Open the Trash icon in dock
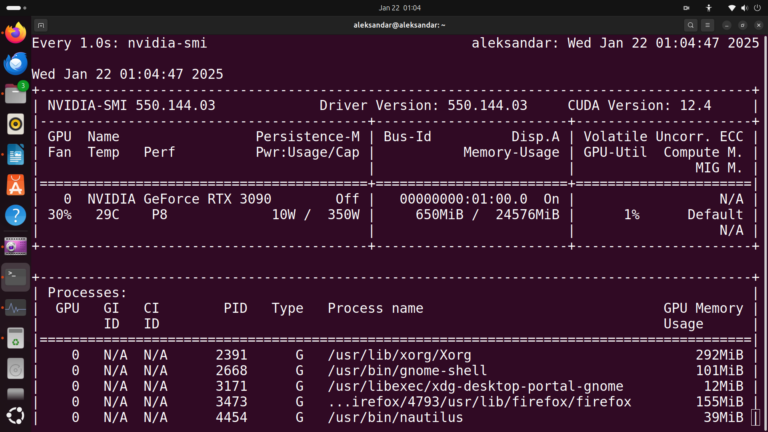768x432 pixels. [x=16, y=338]
